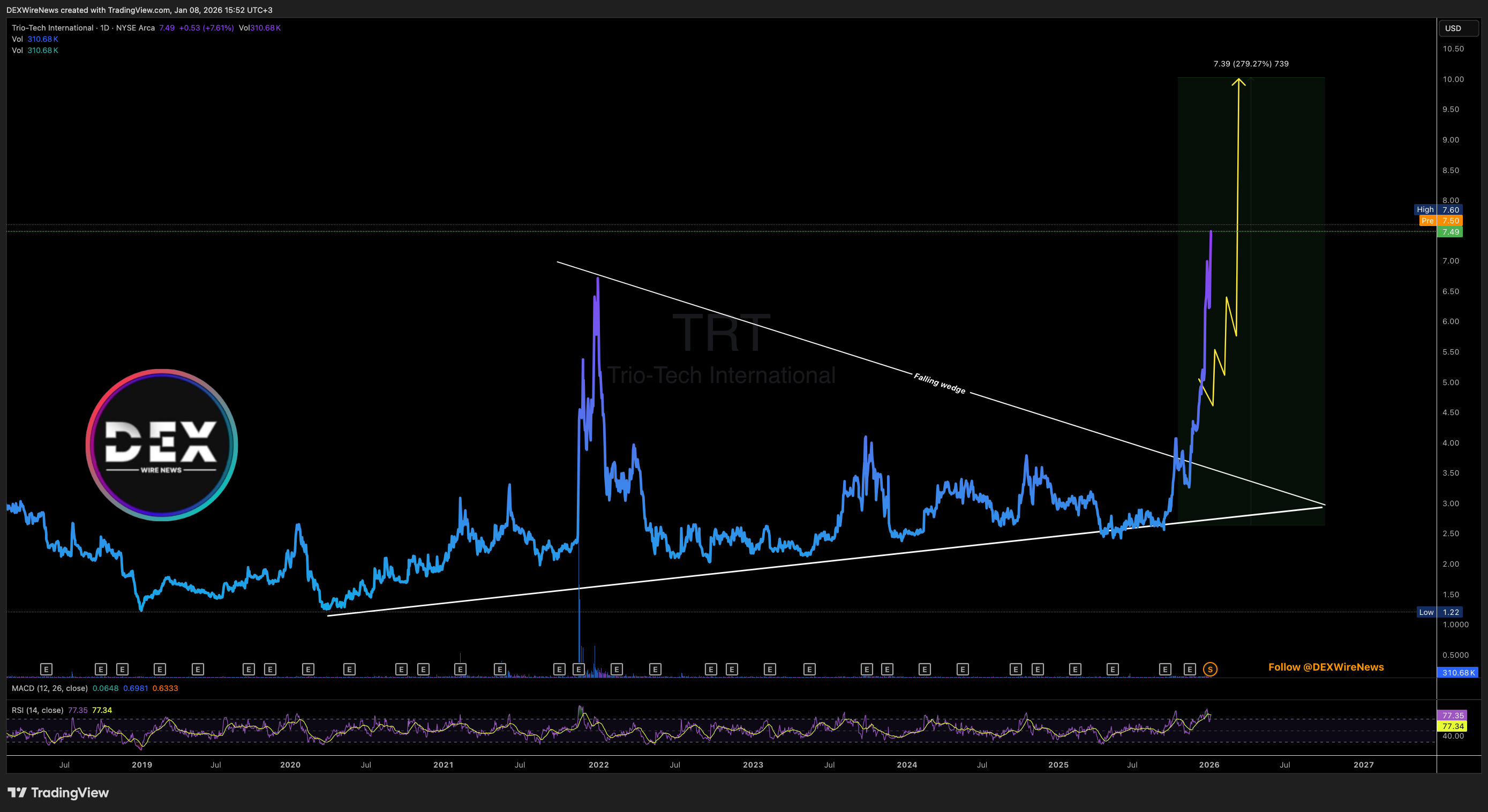Open the USD currency selector
Image resolution: width=1488 pixels, height=812 pixels.
[x=1459, y=28]
